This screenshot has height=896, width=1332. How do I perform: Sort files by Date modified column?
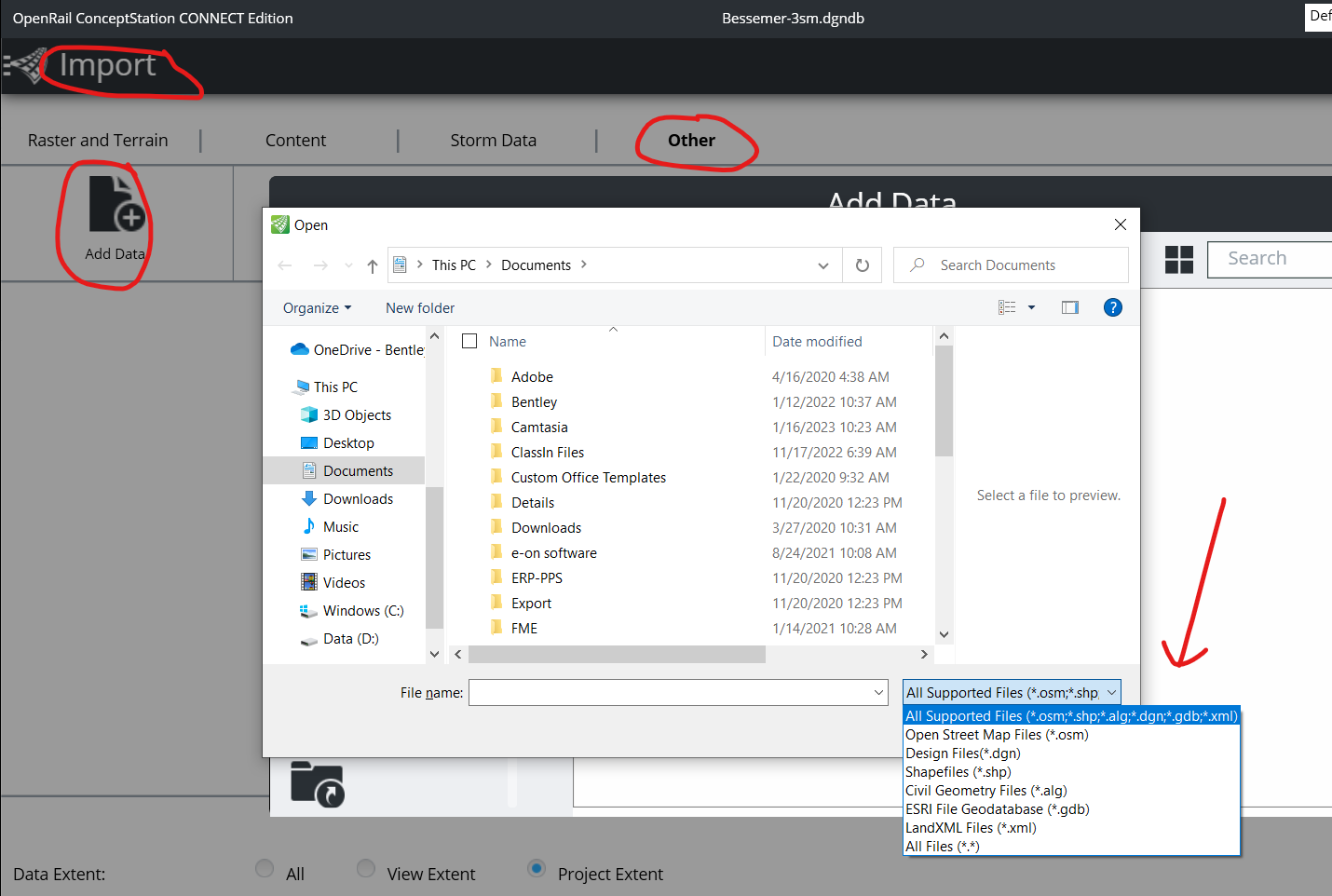(817, 342)
